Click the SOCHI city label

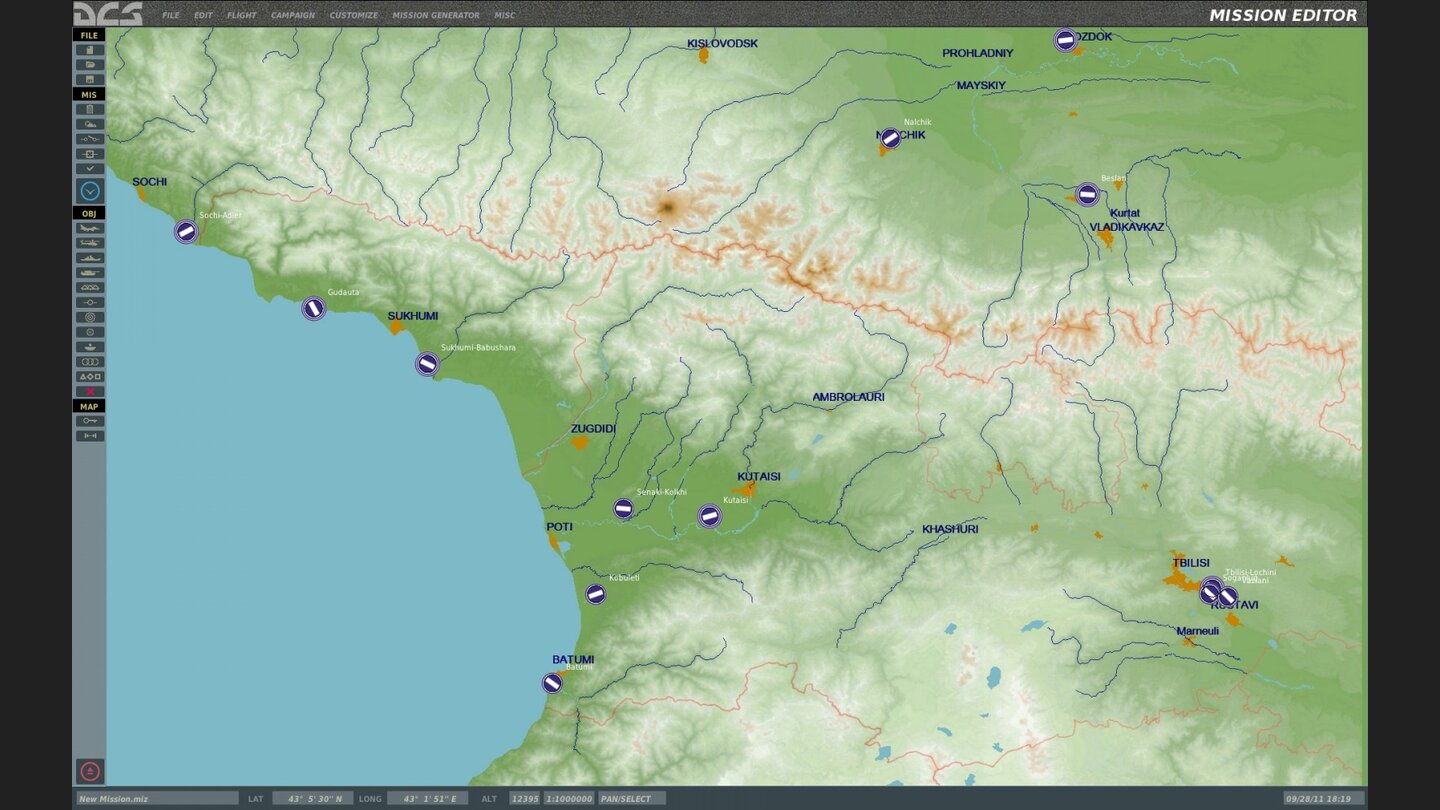pos(150,182)
